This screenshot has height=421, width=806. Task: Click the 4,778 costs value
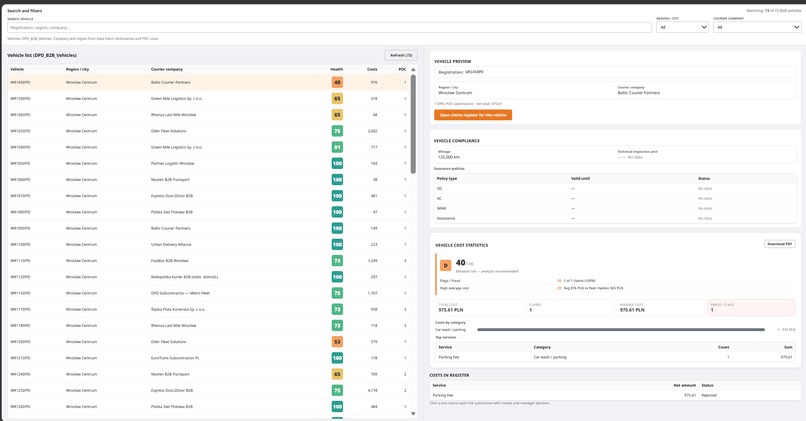(x=372, y=390)
